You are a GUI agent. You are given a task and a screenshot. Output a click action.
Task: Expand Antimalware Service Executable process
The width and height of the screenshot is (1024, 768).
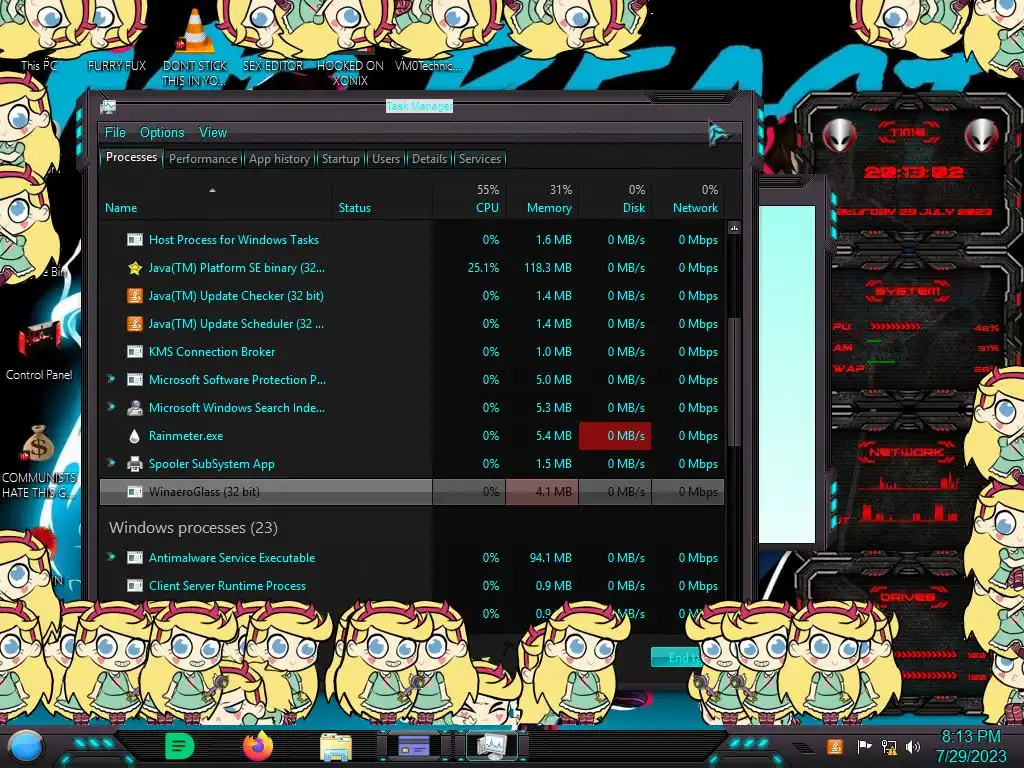coord(111,557)
